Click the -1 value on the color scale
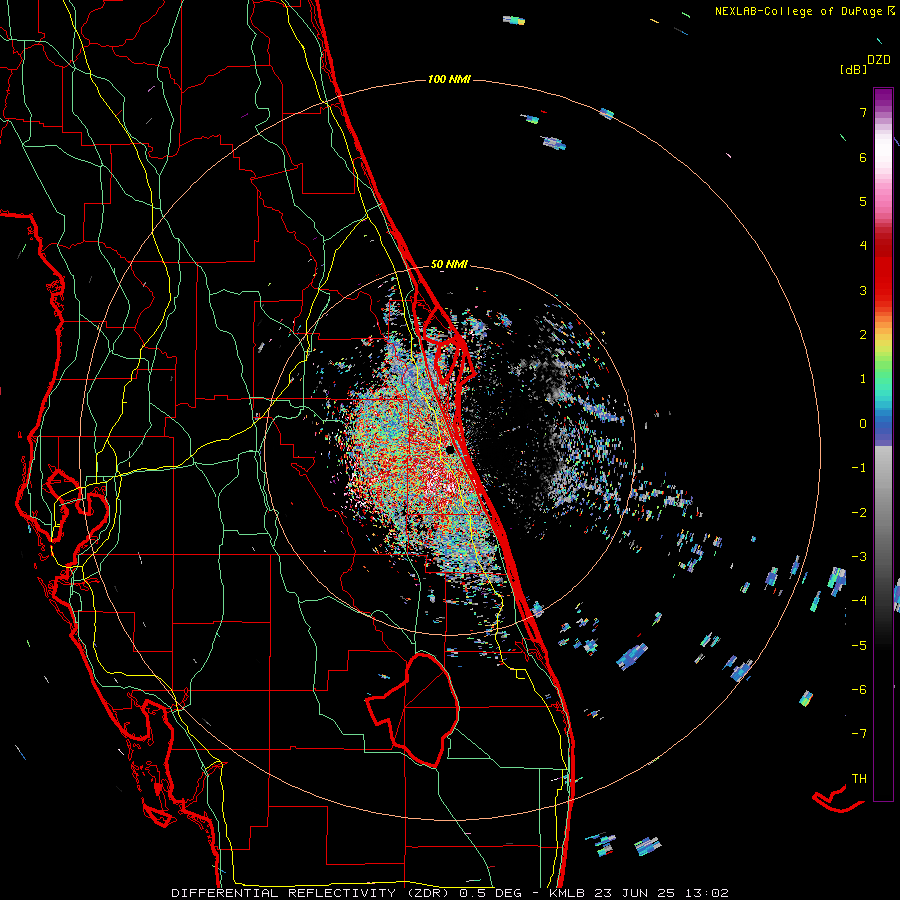The height and width of the screenshot is (900, 900). point(859,468)
